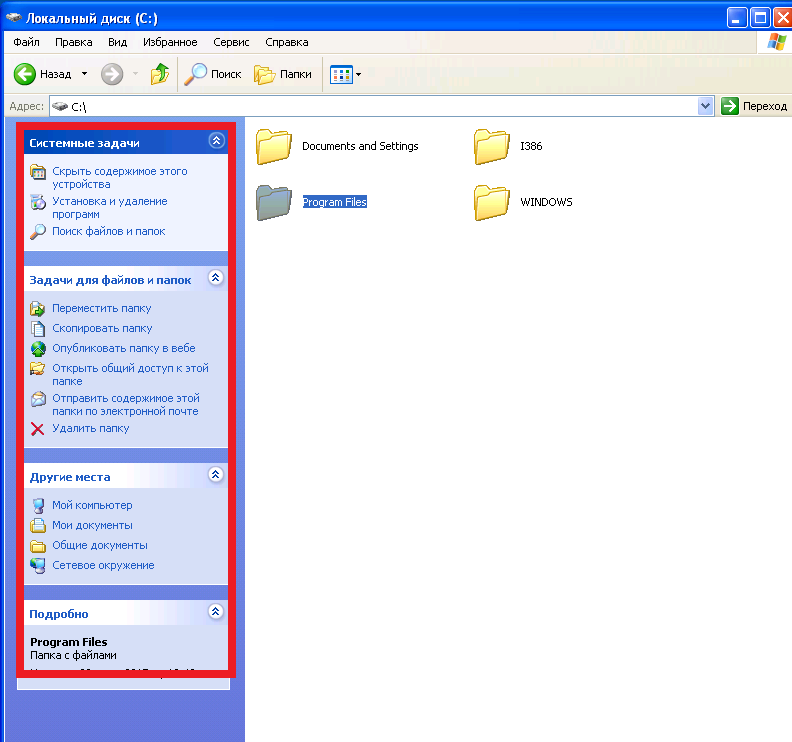Collapse the Другие места panel
The height and width of the screenshot is (742, 792).
216,475
